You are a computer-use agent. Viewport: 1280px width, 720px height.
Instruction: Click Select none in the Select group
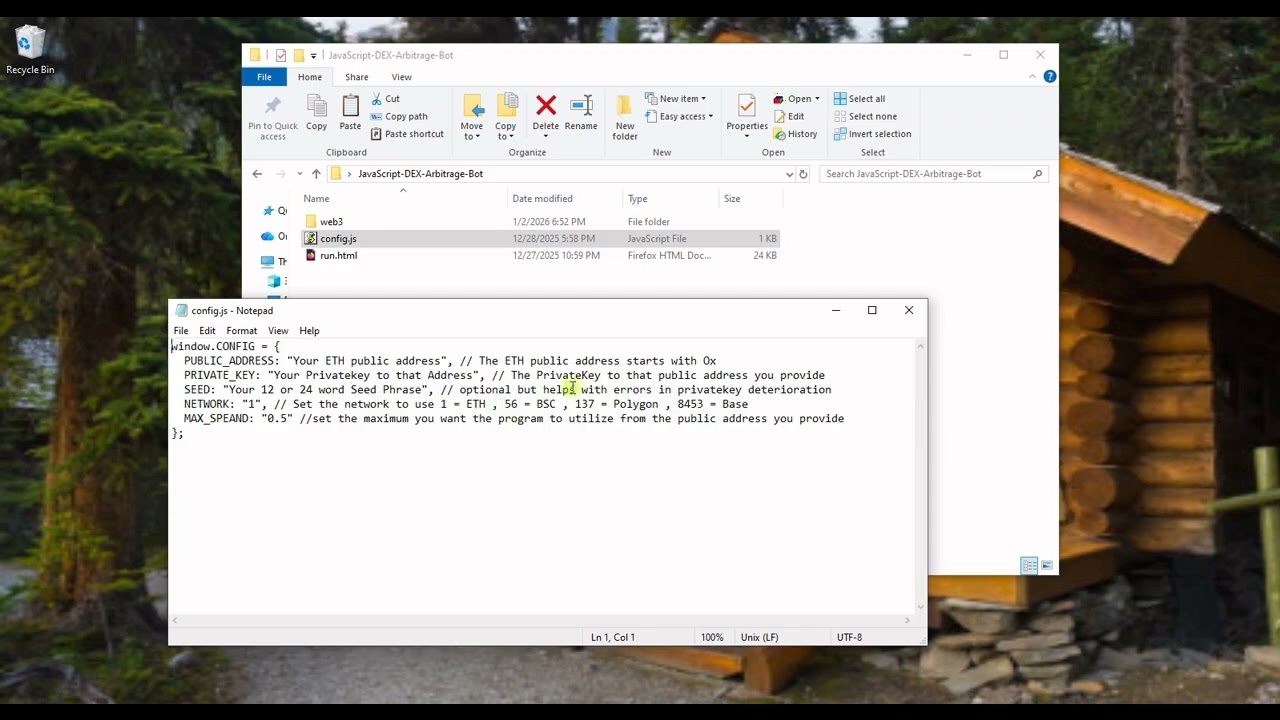[x=865, y=116]
